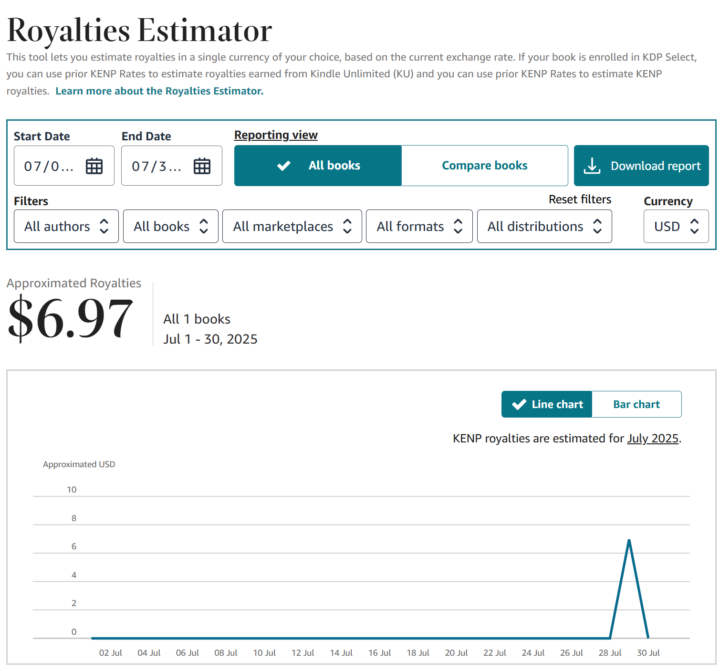
Task: Click the 'Jul 1 - 30, 2025' date range text
Action: tap(210, 339)
